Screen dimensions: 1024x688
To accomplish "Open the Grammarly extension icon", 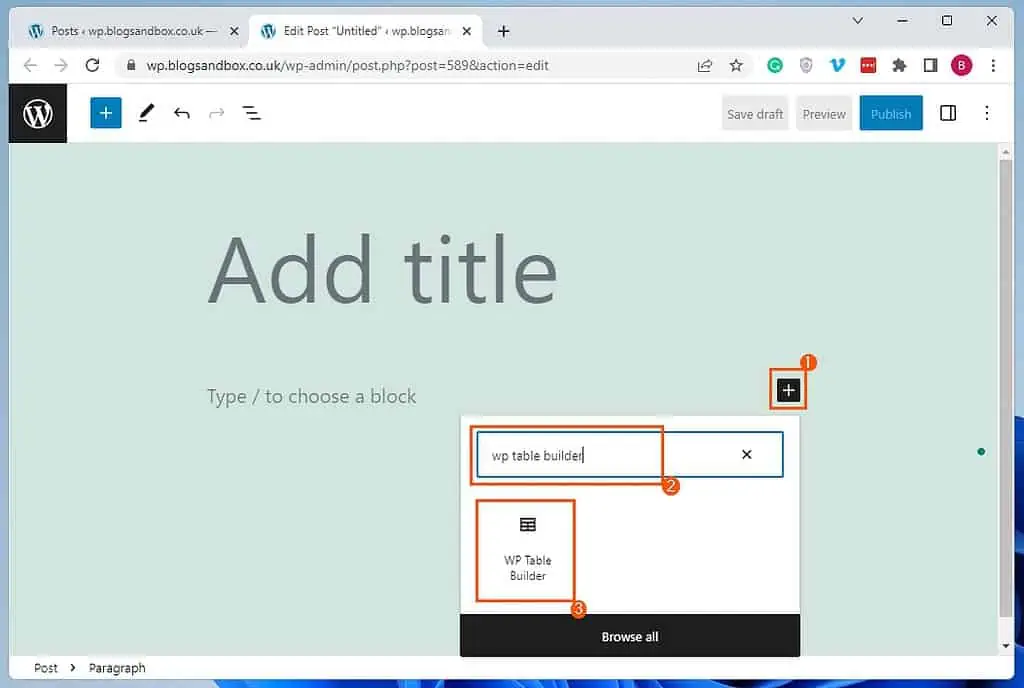I will tap(775, 65).
